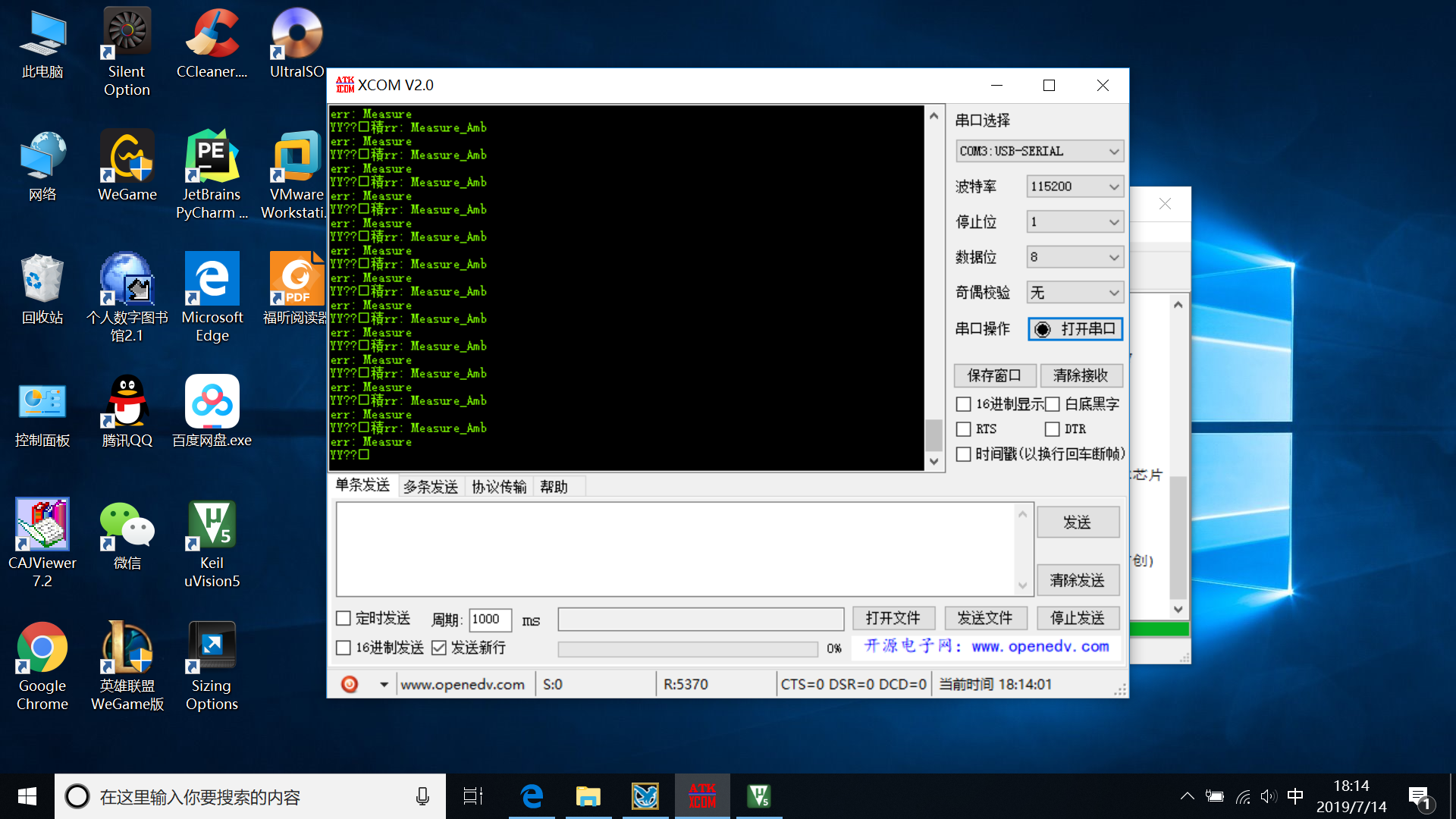The height and width of the screenshot is (819, 1456).
Task: Enable 时间戳 timestamp checkbox
Action: click(x=963, y=454)
